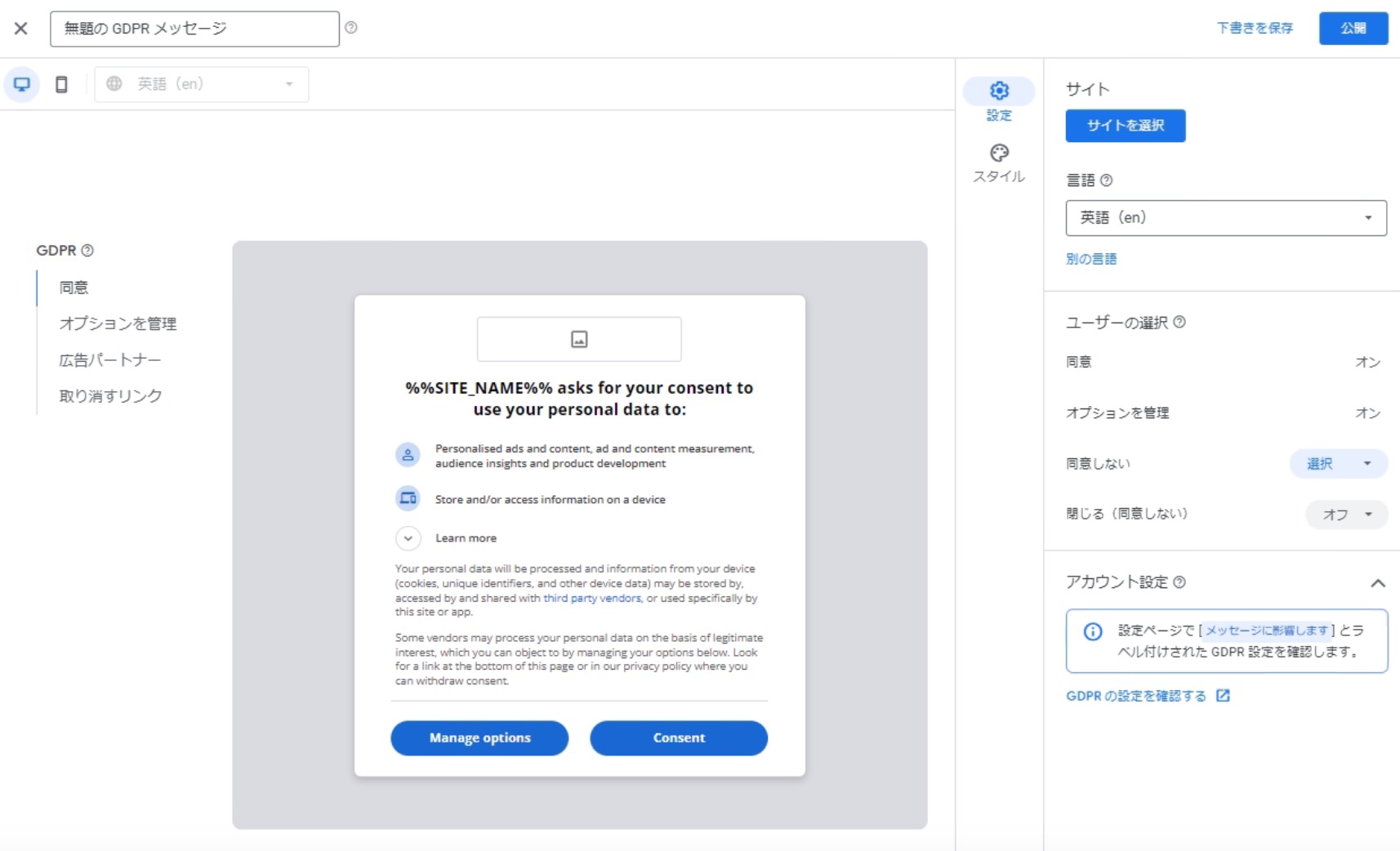Click help icon next to ユーザーの選択
Image resolution: width=1400 pixels, height=851 pixels.
pos(1179,323)
